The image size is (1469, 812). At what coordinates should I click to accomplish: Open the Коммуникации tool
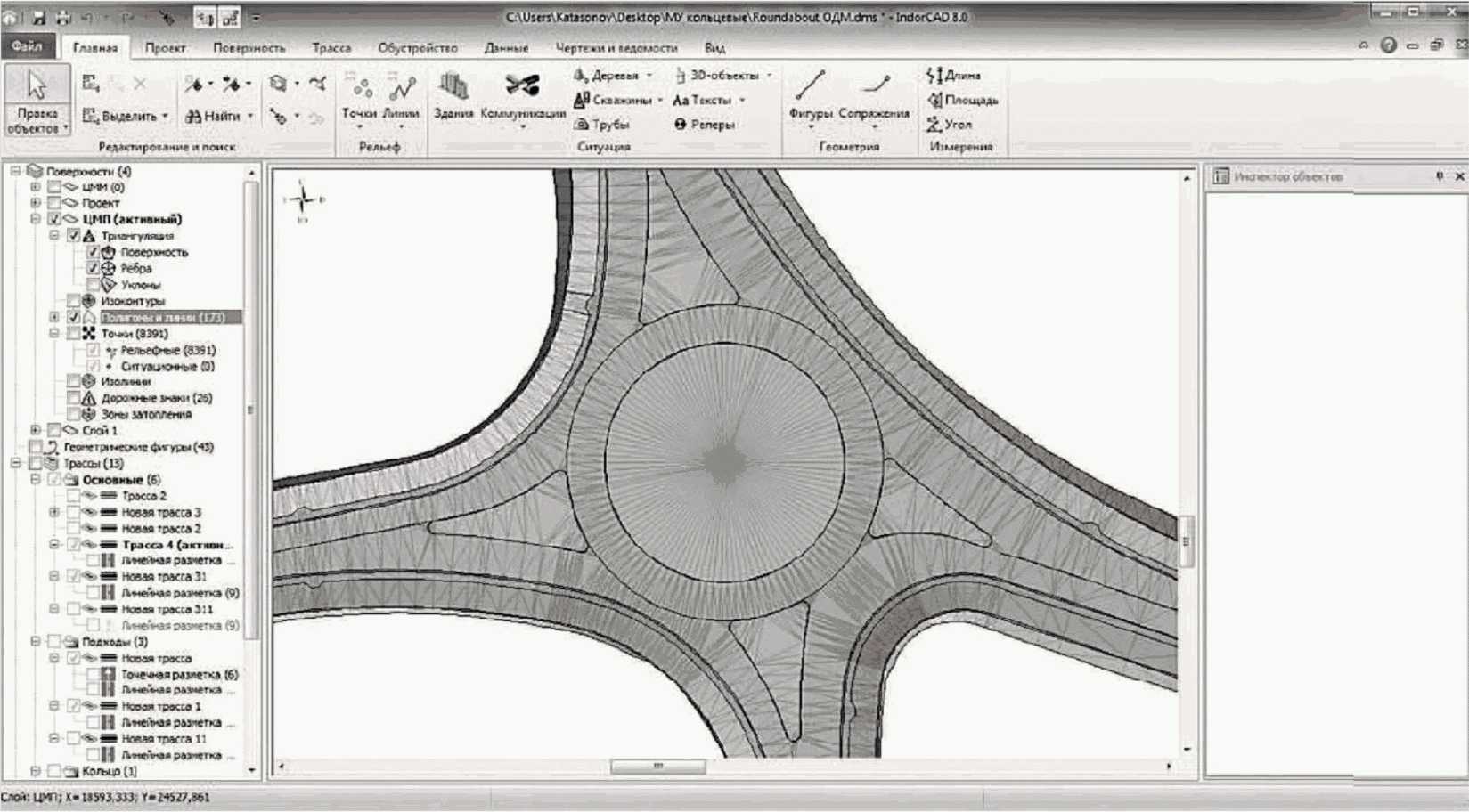click(522, 94)
